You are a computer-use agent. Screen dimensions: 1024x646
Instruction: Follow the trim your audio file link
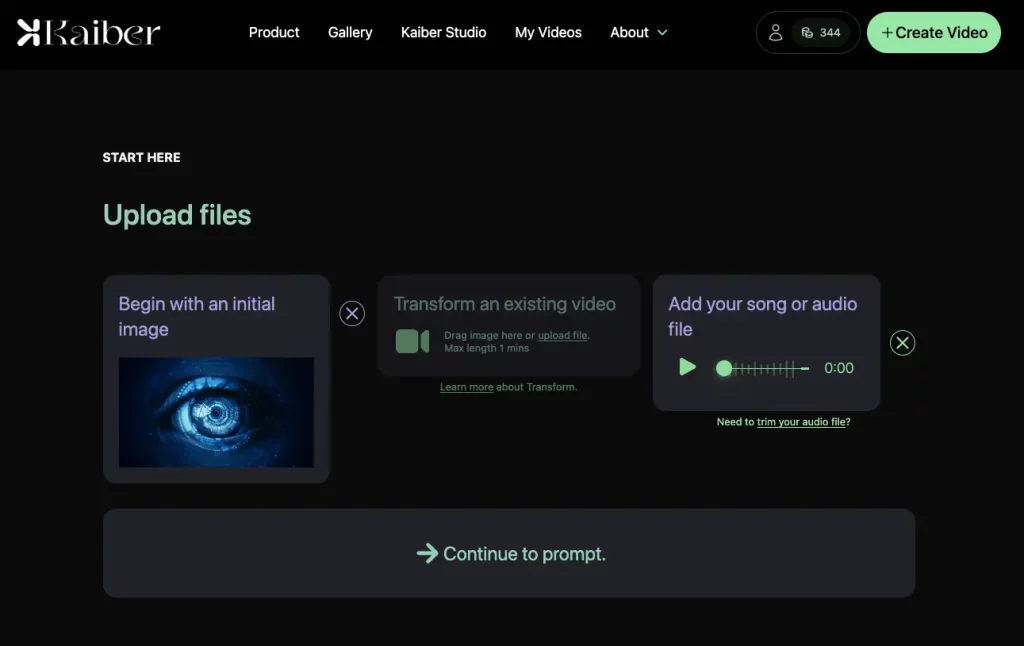pyautogui.click(x=803, y=422)
